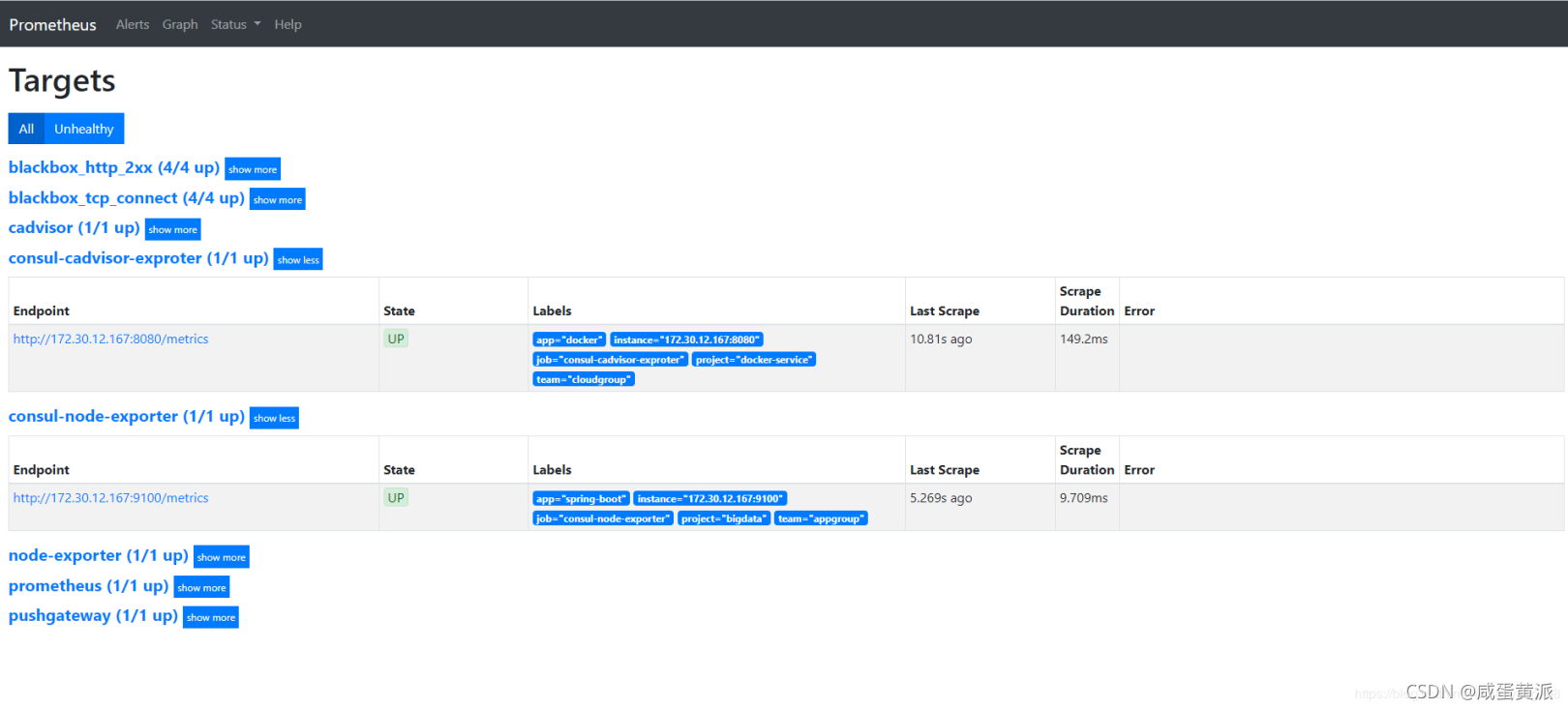Open pushgateway (1/1 up) heading link
The width and height of the screenshot is (1568, 709).
click(93, 615)
